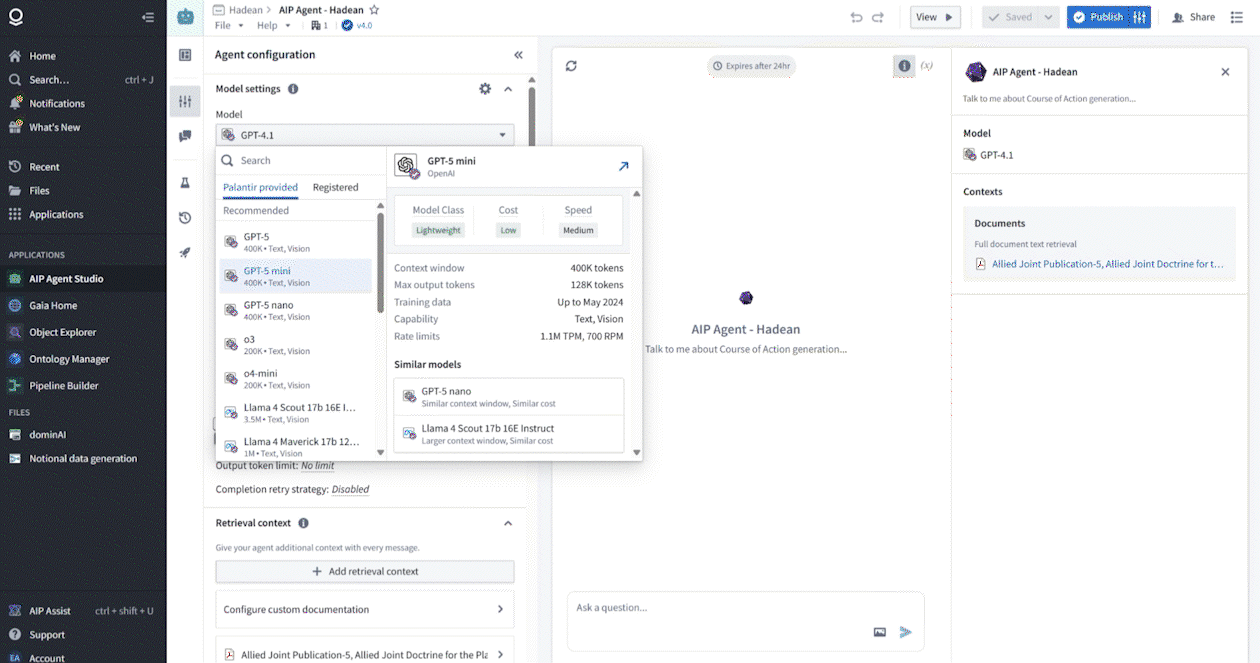Viewport: 1260px width, 663px height.
Task: Click the image upload icon in chat box
Action: [880, 632]
